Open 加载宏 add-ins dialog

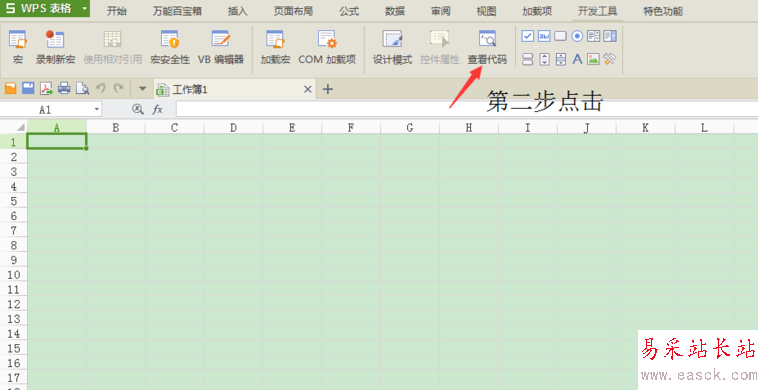pos(275,47)
